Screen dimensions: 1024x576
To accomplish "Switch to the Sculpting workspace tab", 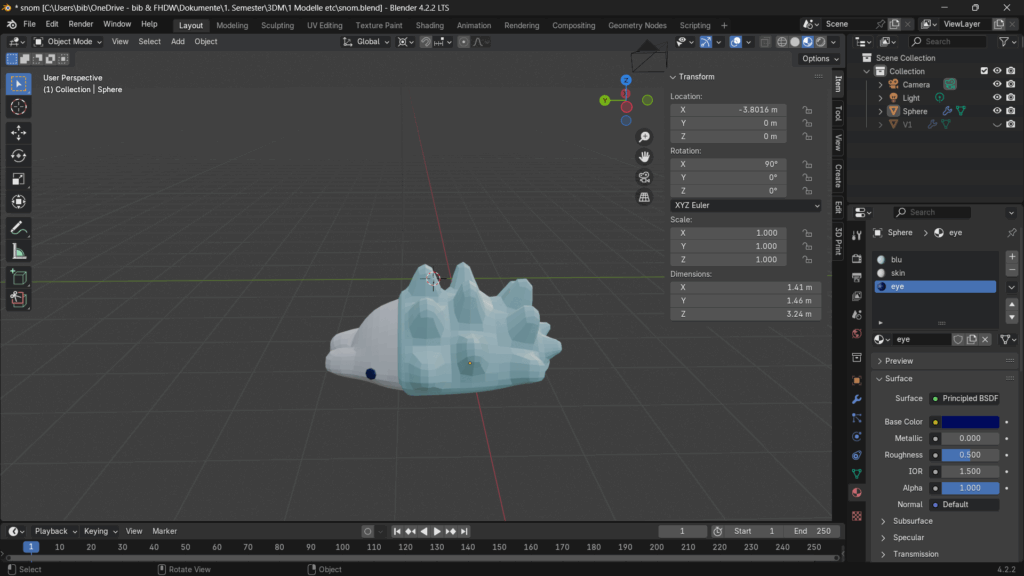I will 277,25.
